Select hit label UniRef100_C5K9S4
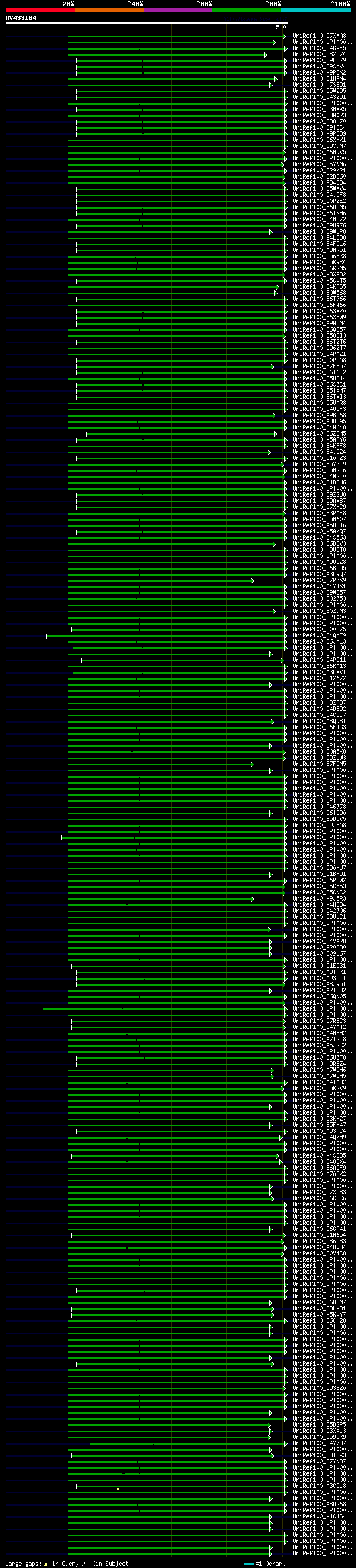Viewport: 356px width, 1568px height. [x=319, y=263]
